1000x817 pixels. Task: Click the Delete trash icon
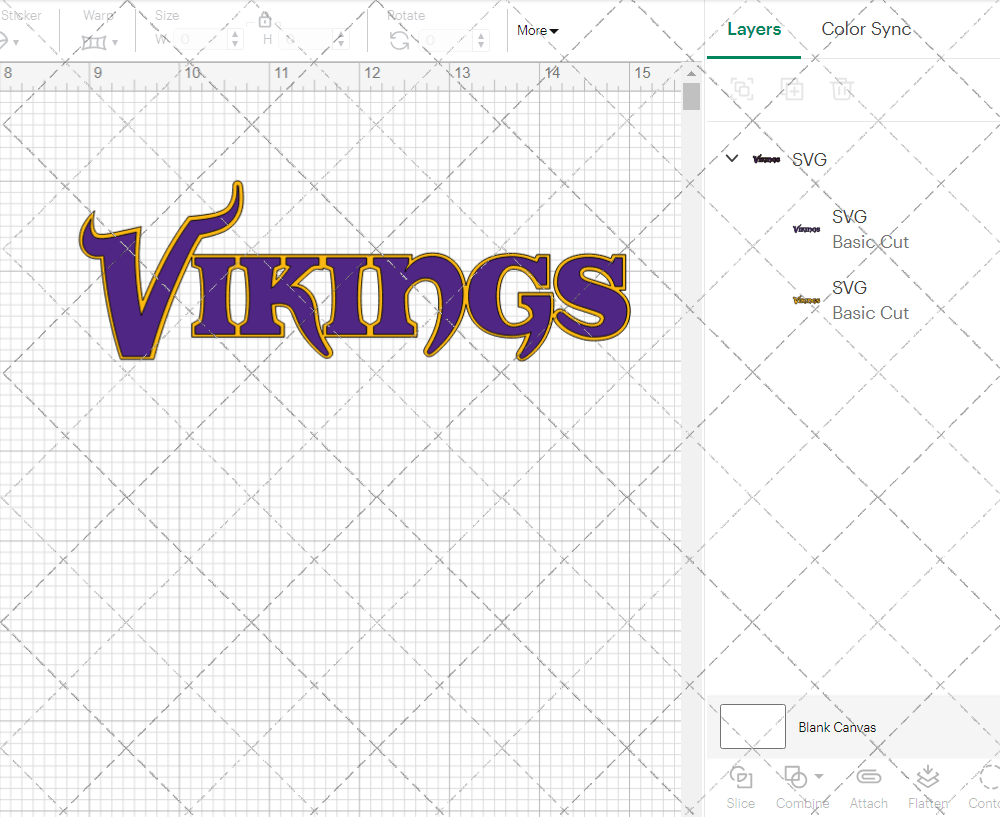(x=842, y=89)
